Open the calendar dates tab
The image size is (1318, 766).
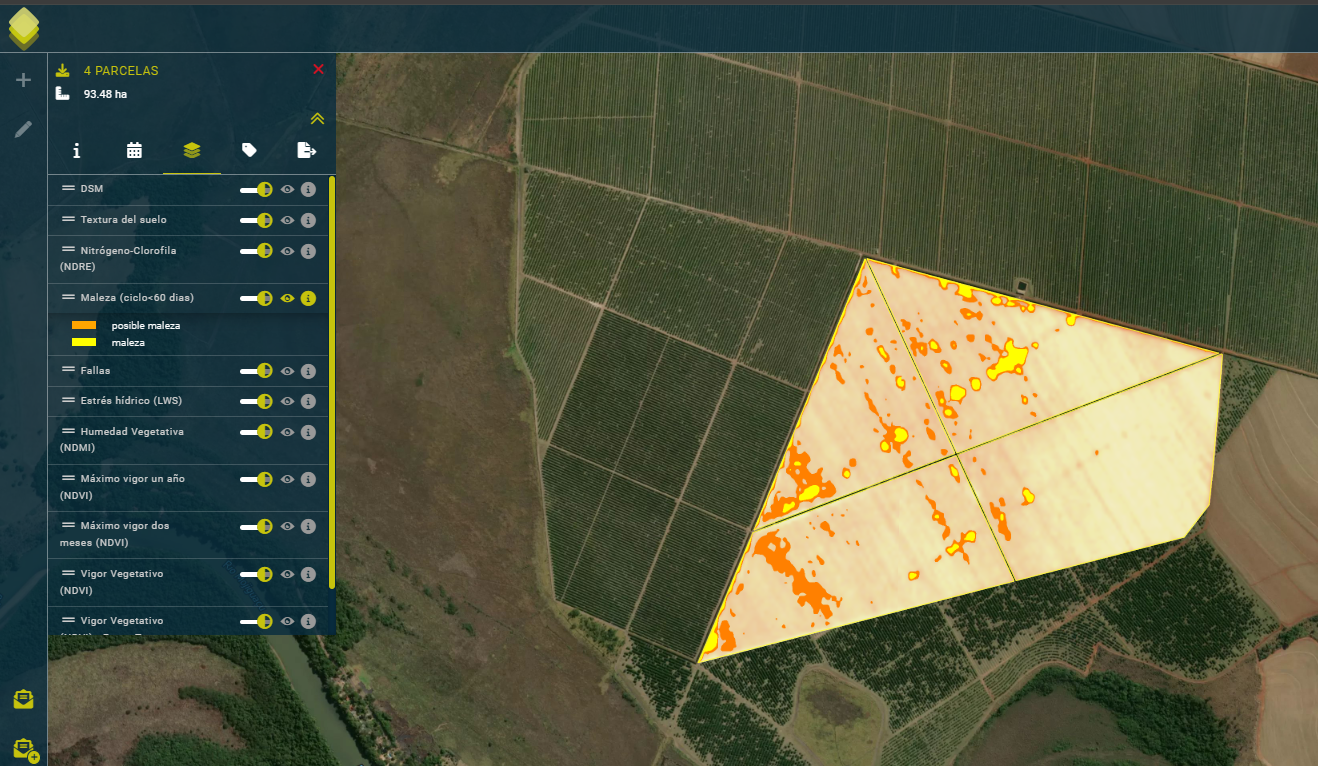coord(134,151)
